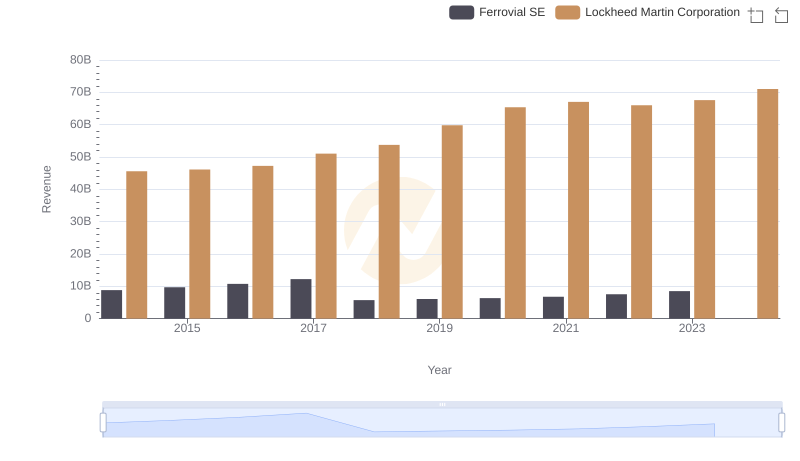Click the 10B y-axis label

pyautogui.click(x=81, y=286)
